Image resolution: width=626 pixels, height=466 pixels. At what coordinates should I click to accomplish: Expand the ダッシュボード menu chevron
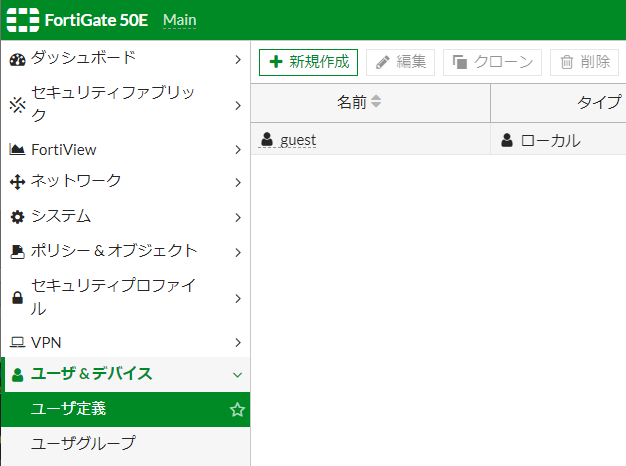click(x=238, y=60)
